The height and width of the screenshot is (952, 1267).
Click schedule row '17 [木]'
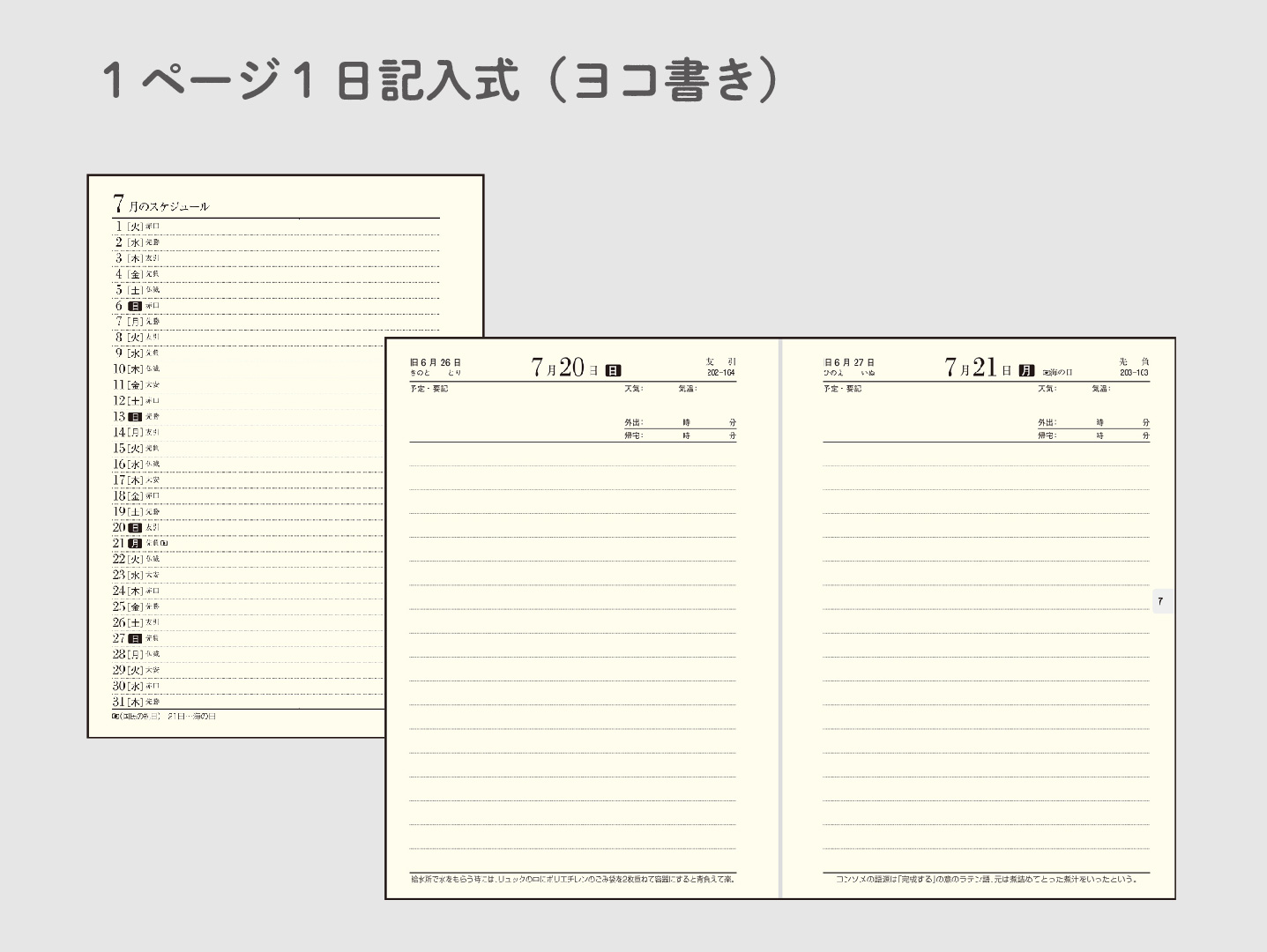pyautogui.click(x=249, y=480)
